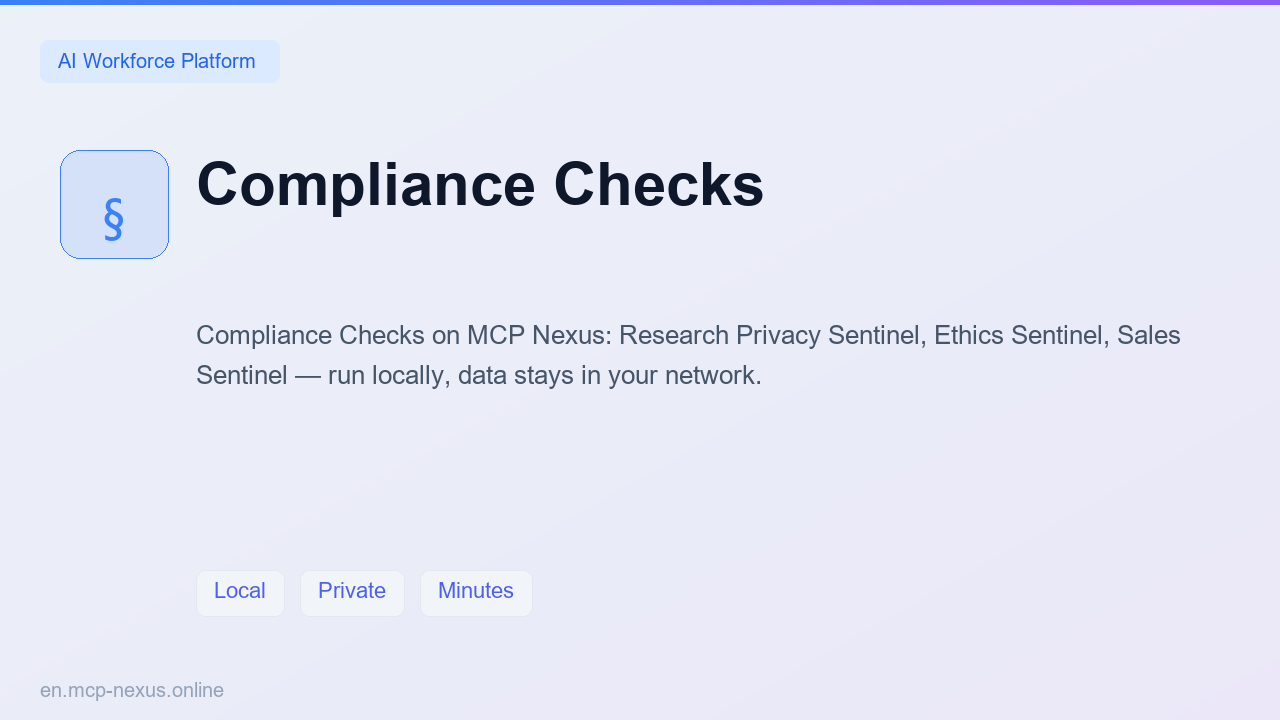This screenshot has width=1280, height=720.
Task: Click the section sign compliance icon
Action: tap(114, 204)
